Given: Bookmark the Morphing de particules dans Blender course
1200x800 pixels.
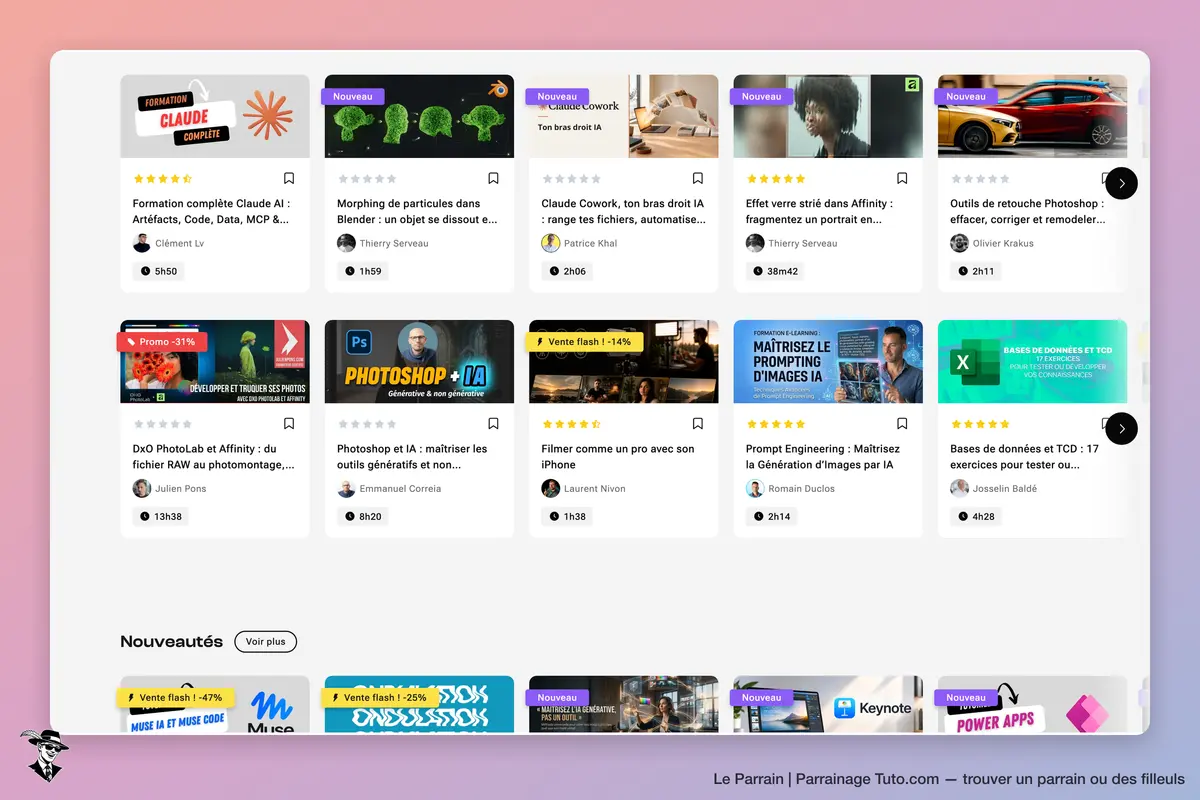Looking at the screenshot, I should click(493, 178).
